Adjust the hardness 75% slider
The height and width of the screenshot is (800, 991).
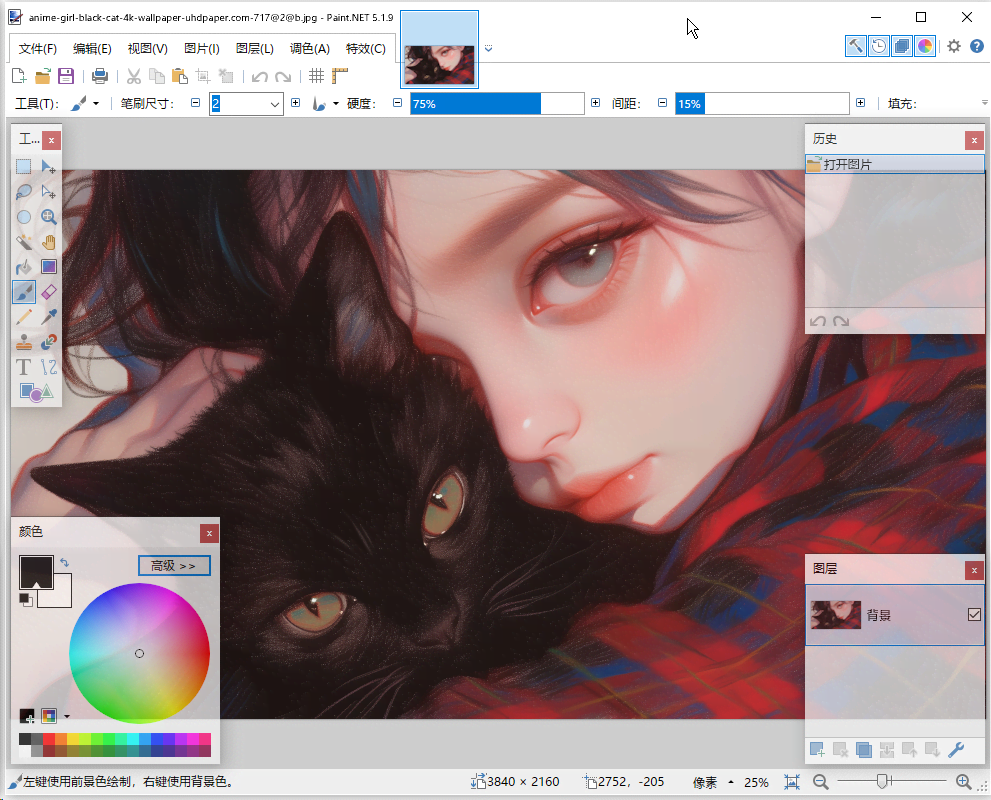click(x=497, y=104)
